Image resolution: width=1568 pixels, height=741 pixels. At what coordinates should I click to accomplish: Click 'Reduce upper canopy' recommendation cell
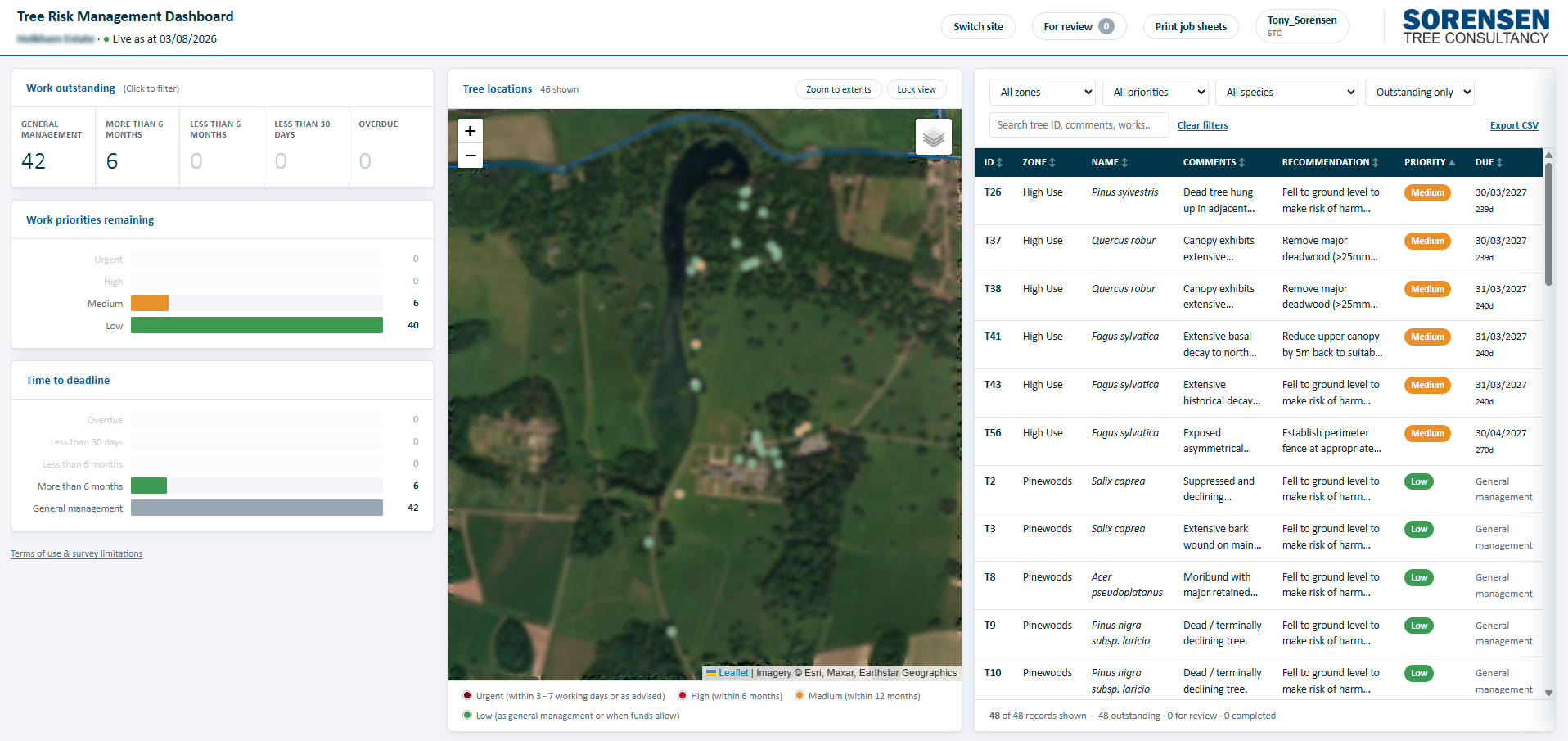click(x=1332, y=345)
